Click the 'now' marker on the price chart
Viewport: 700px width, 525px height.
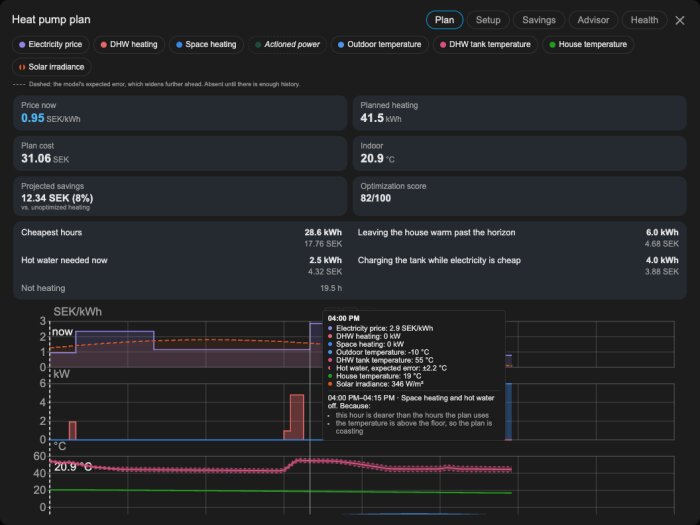click(62, 332)
